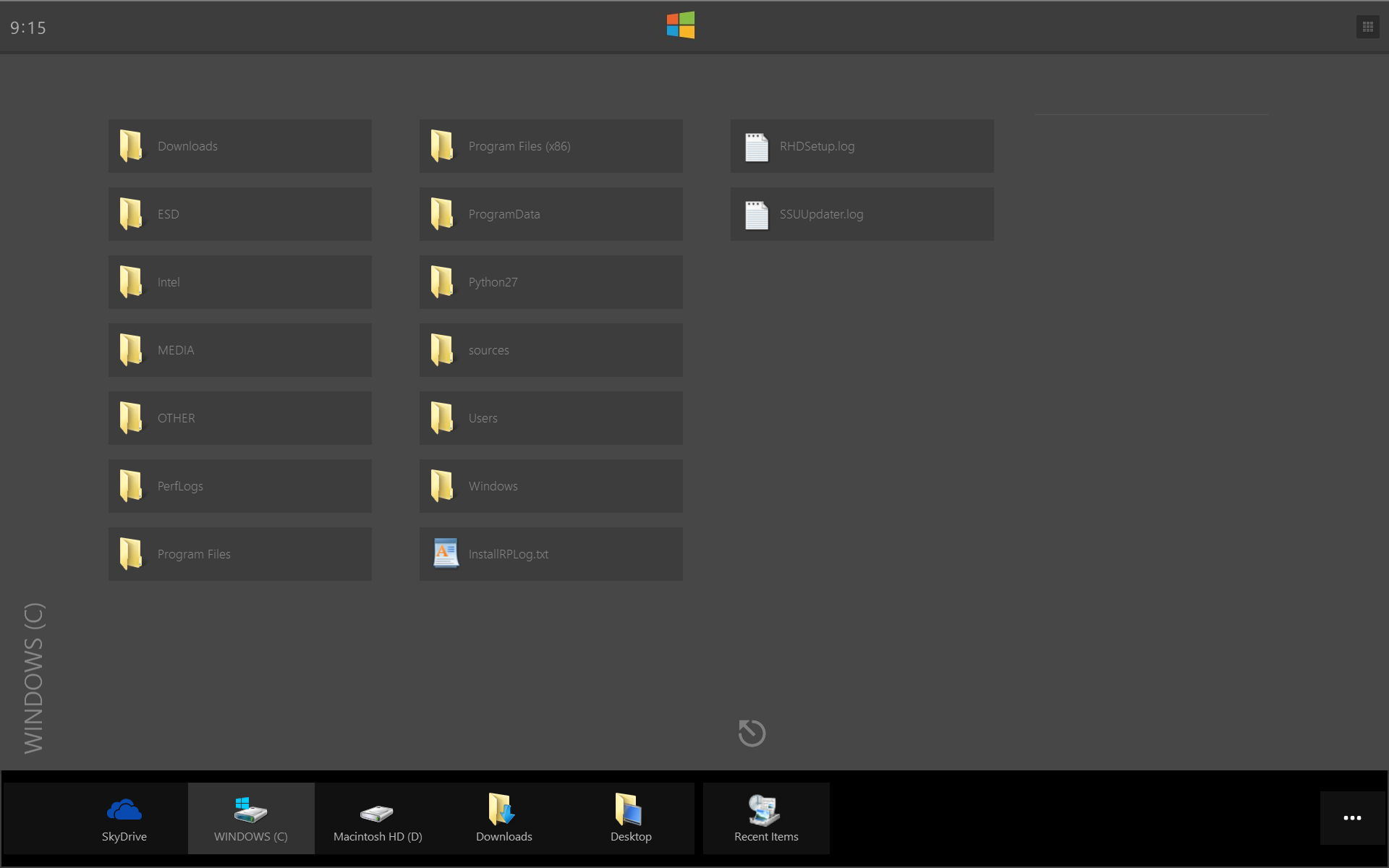Open Downloads shortcut in bottom bar
The image size is (1389, 868).
(x=504, y=819)
